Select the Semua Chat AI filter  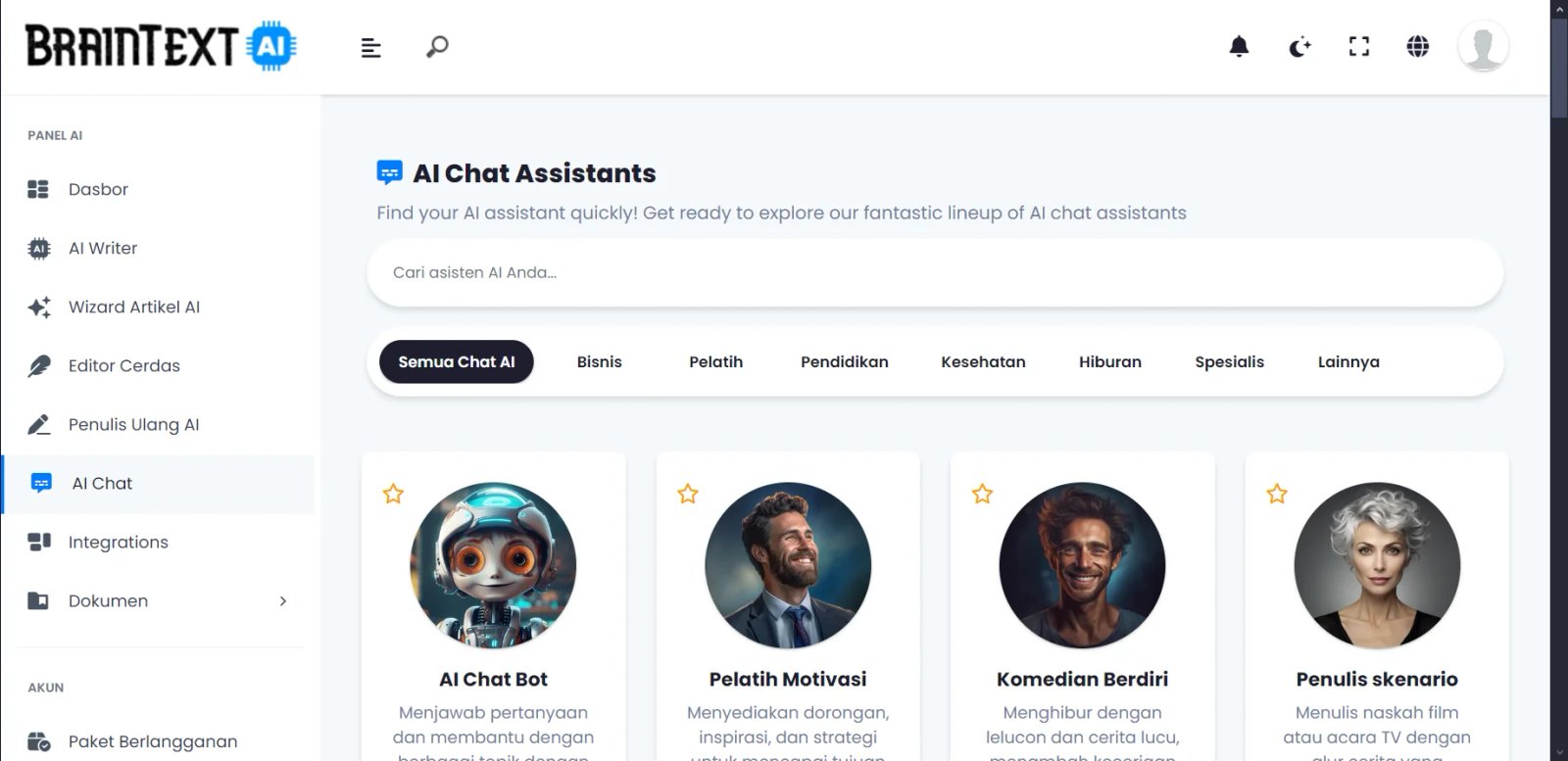(456, 361)
